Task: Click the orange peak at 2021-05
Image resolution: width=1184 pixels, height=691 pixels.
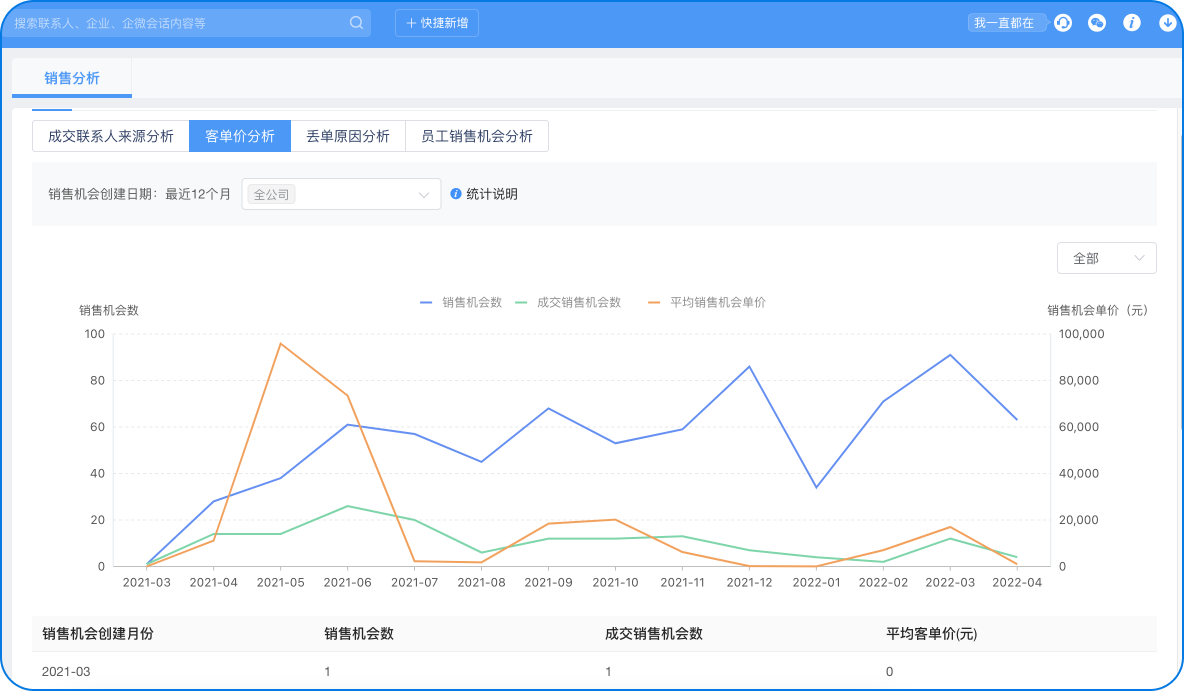Action: [280, 344]
